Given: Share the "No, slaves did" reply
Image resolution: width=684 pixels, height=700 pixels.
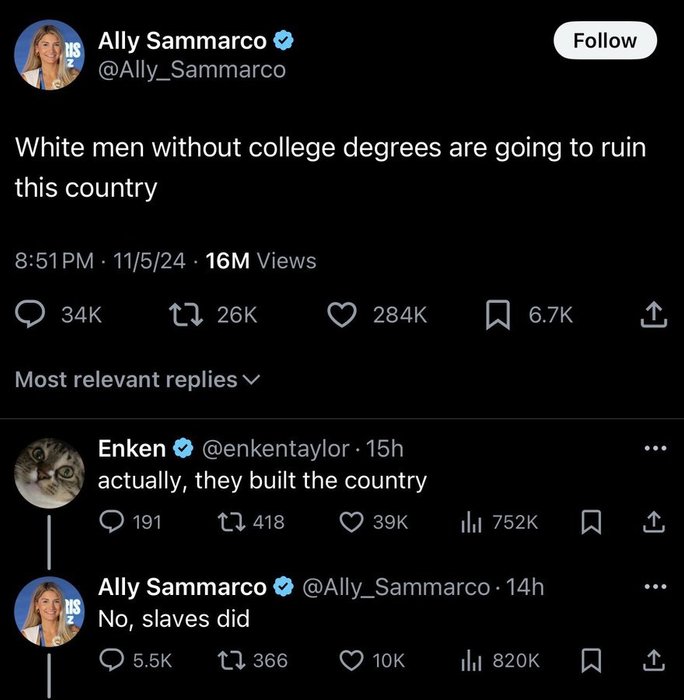Looking at the screenshot, I should [652, 660].
